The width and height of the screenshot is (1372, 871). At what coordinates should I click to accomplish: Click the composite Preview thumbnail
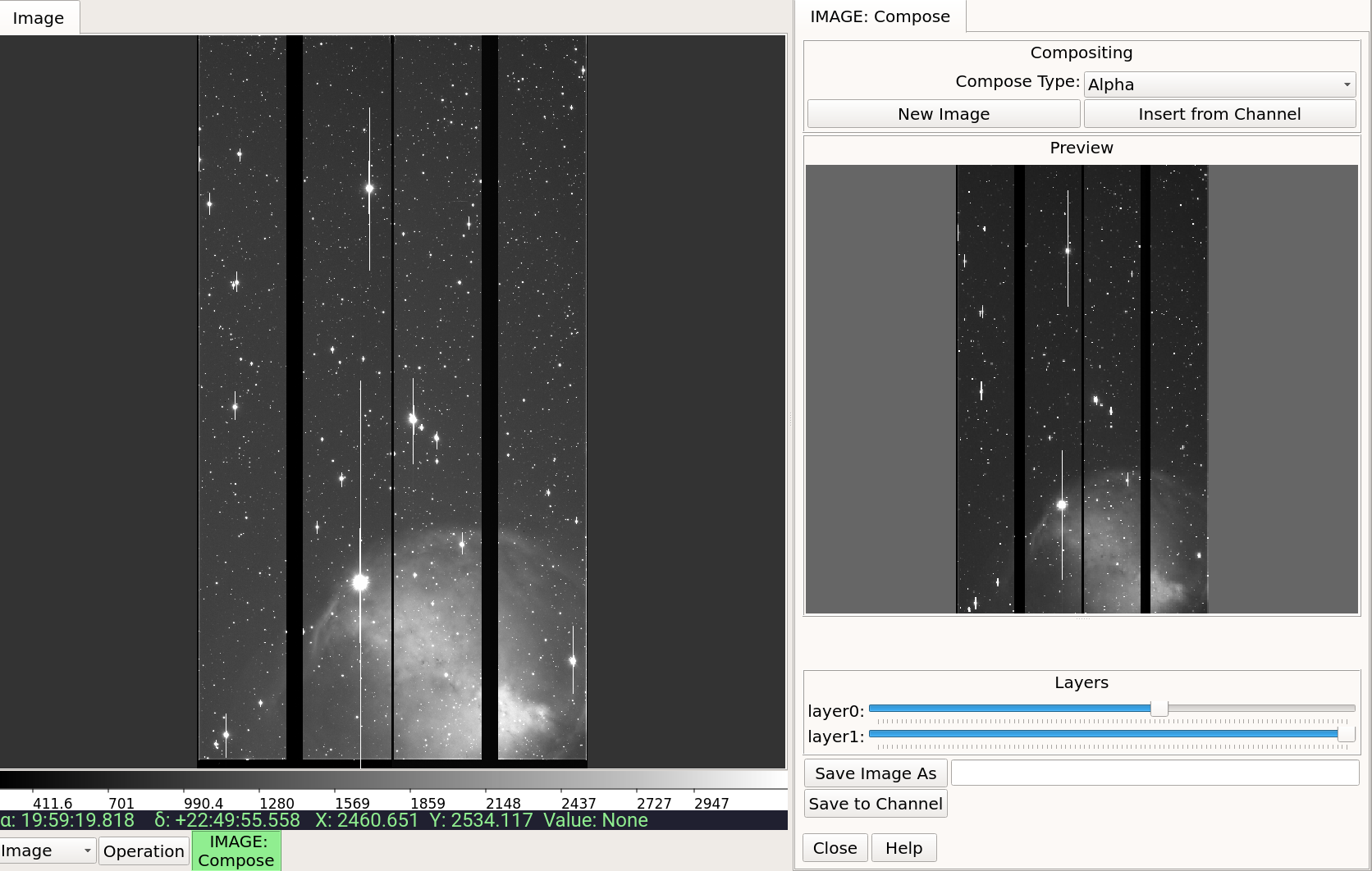pyautogui.click(x=1082, y=390)
